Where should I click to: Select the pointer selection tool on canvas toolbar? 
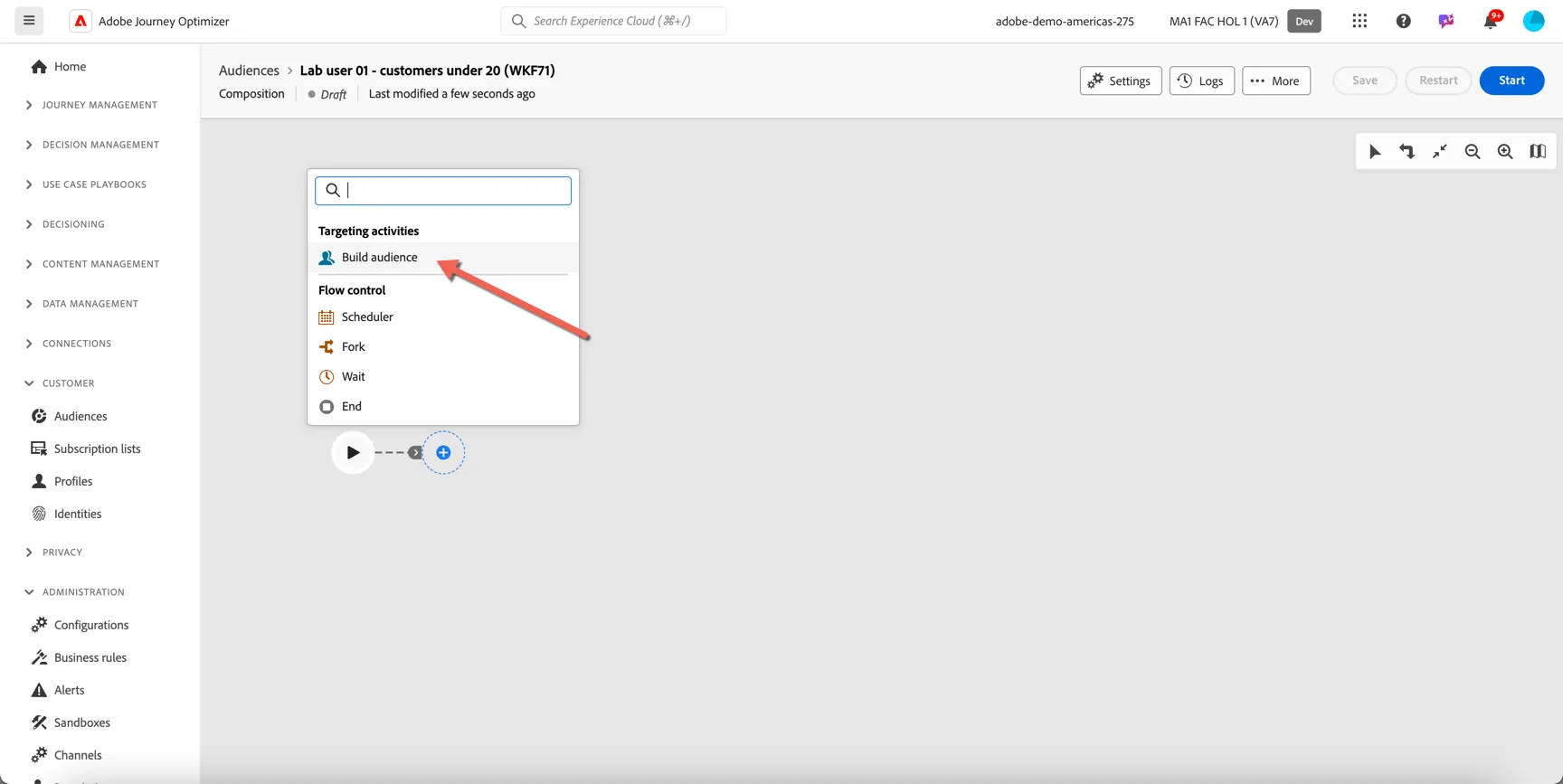(1375, 152)
